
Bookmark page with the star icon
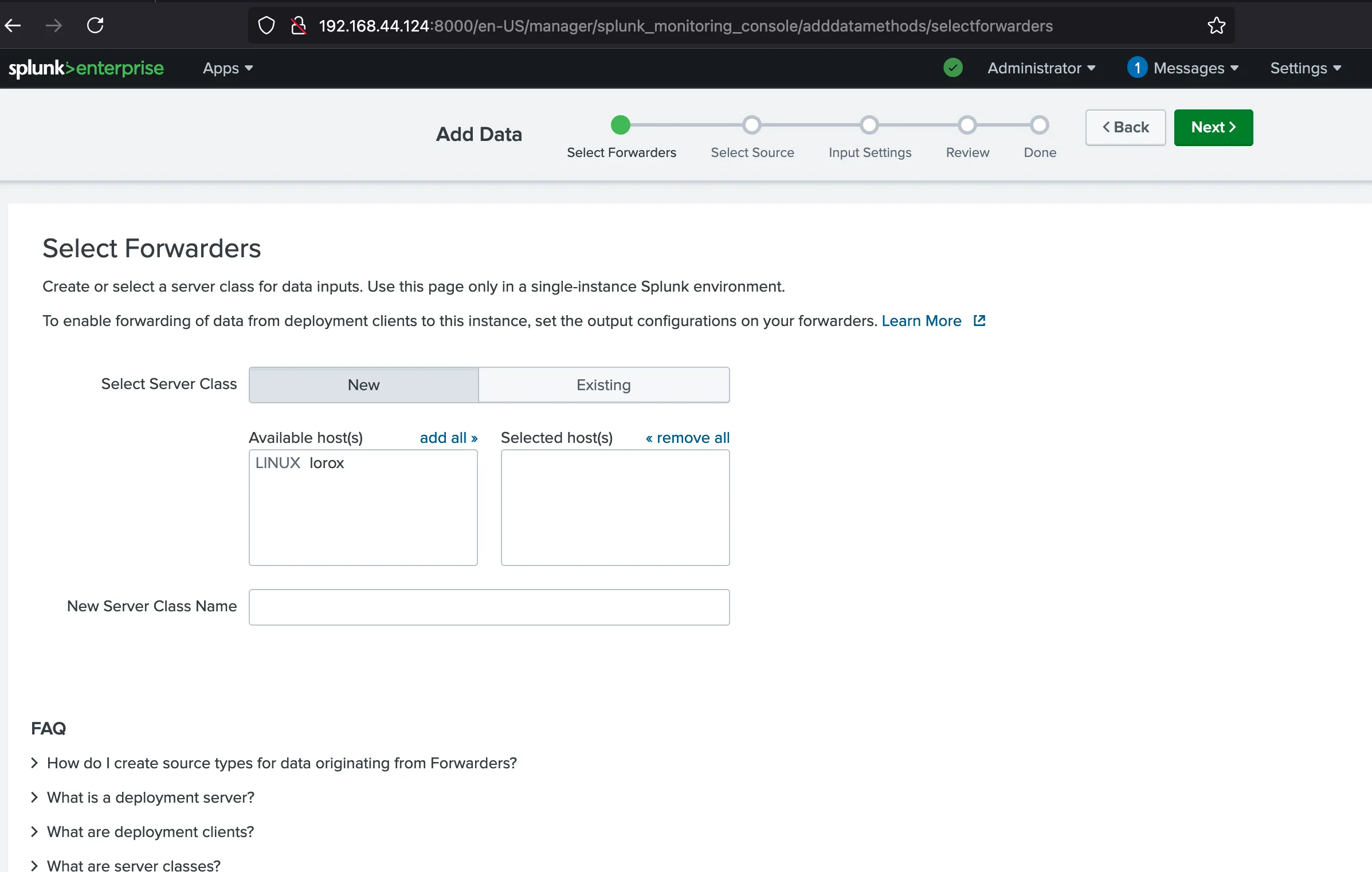[1216, 26]
